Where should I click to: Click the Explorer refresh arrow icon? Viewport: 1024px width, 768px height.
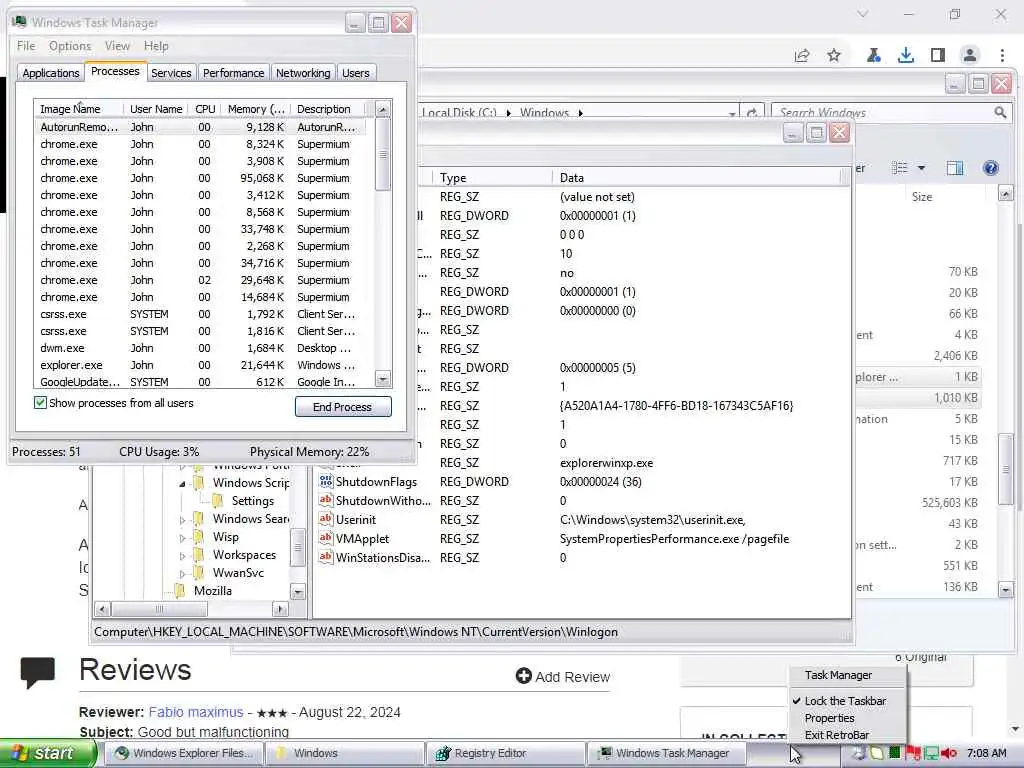click(752, 113)
